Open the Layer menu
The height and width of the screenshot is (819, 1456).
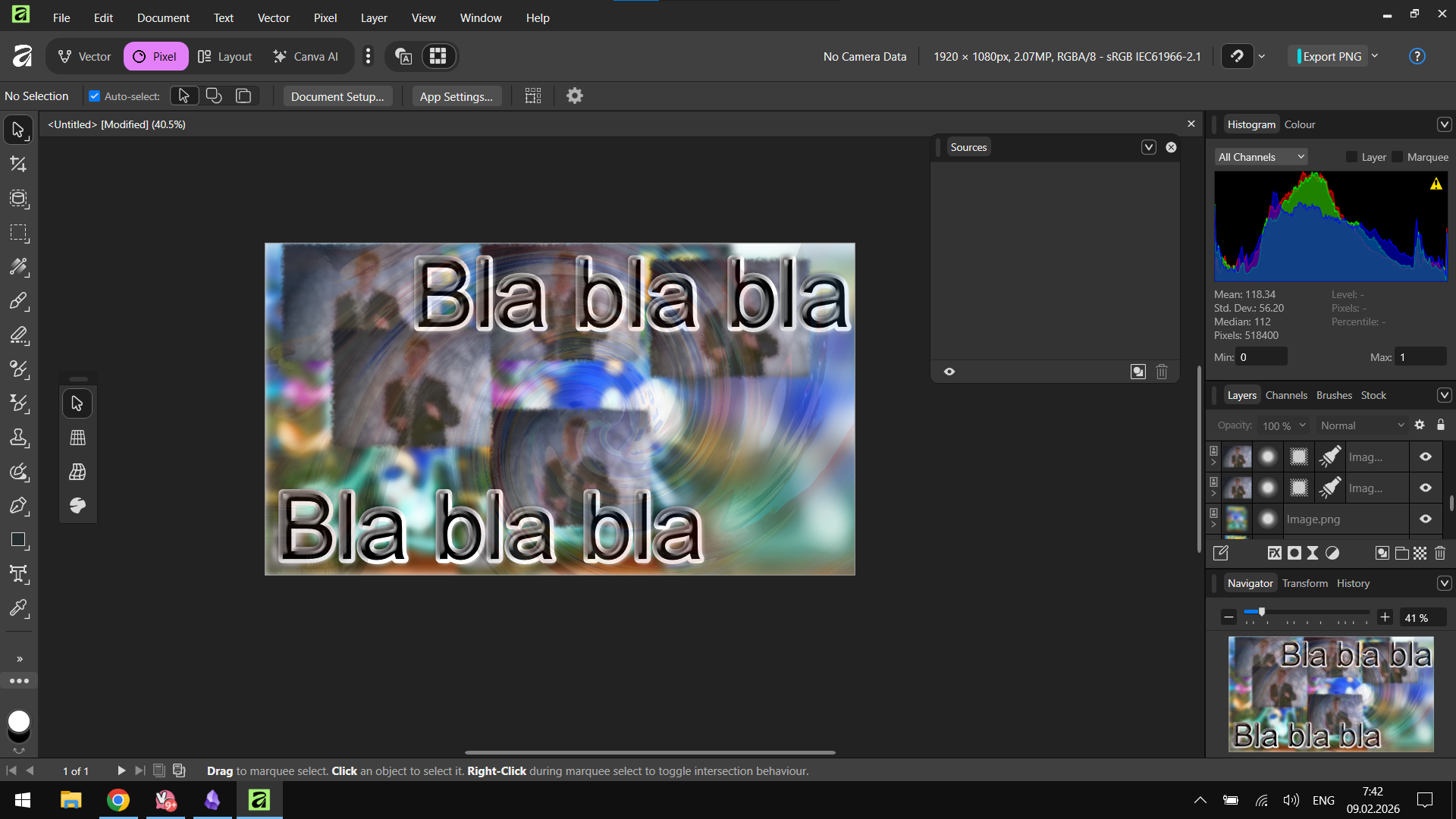(373, 17)
